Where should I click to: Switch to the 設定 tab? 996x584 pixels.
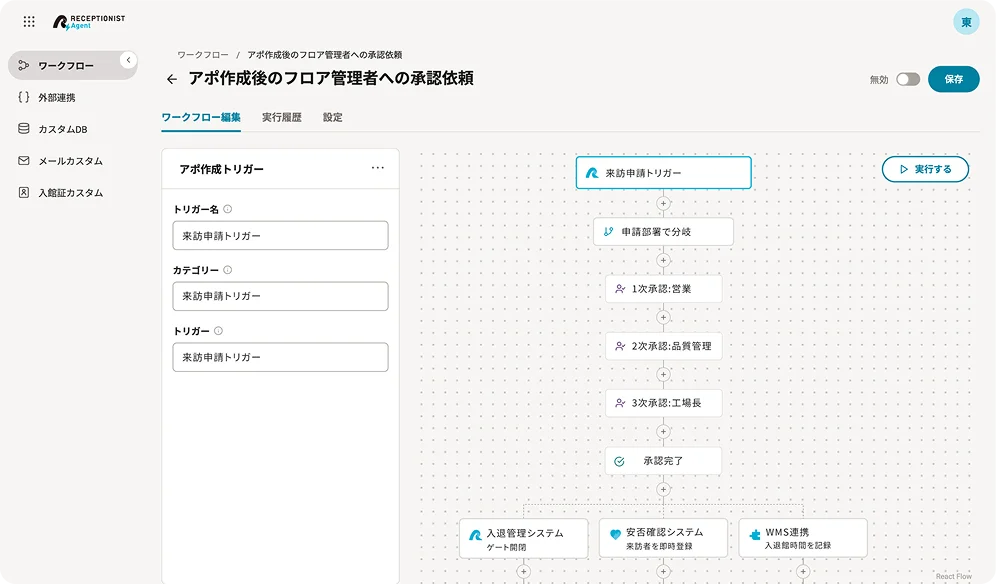tap(332, 118)
